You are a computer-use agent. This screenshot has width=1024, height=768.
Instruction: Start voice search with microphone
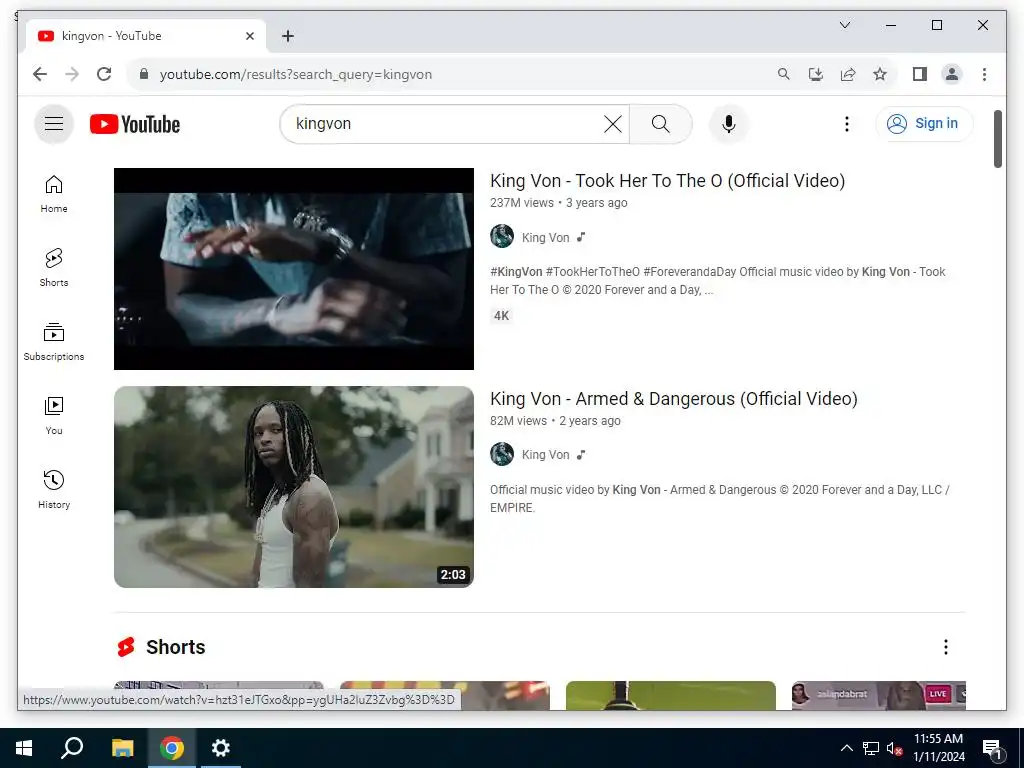click(x=729, y=124)
